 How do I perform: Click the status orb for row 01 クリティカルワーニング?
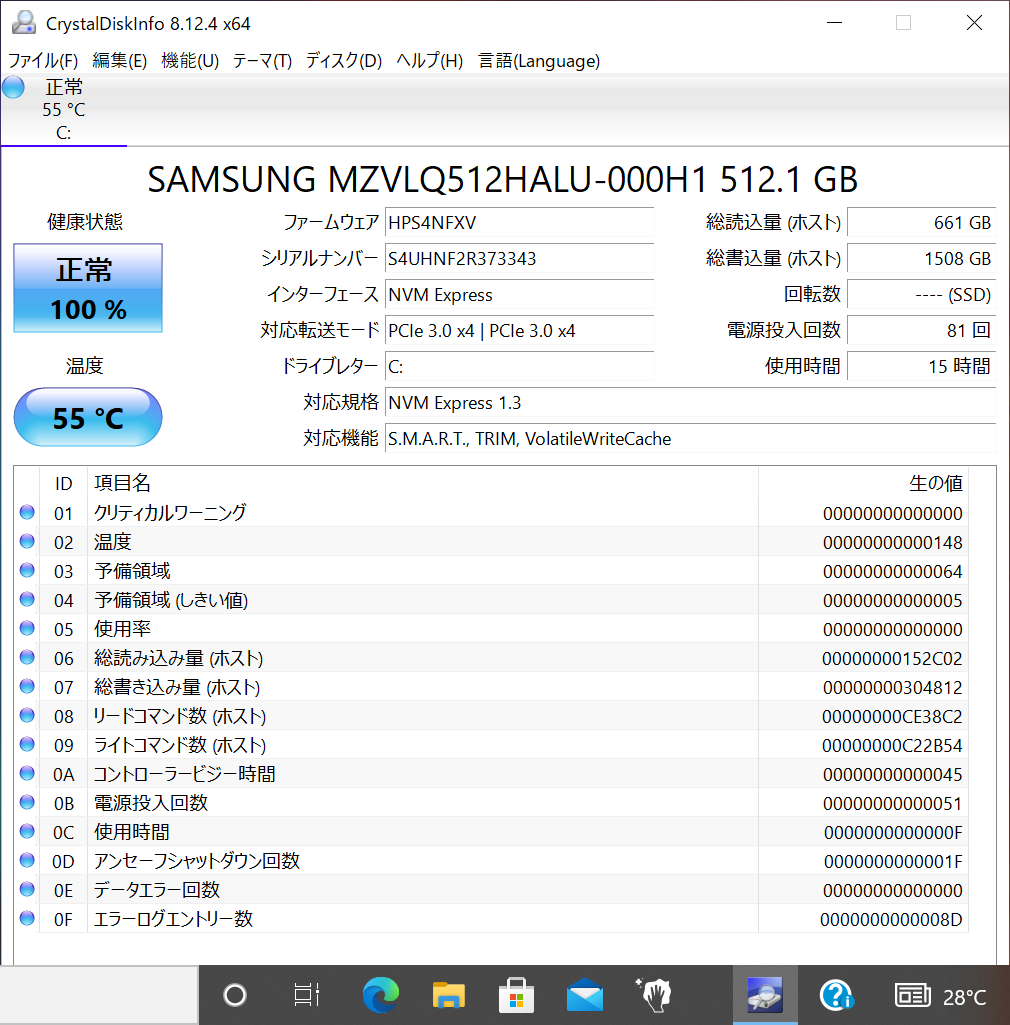[27, 512]
